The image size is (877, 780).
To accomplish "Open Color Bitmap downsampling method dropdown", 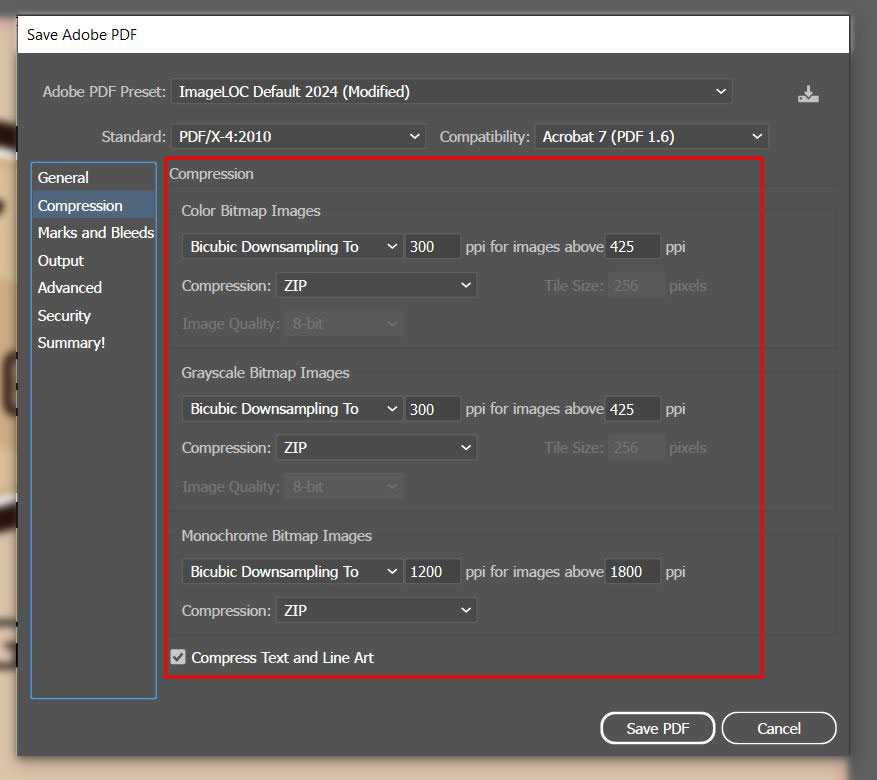I will (292, 247).
